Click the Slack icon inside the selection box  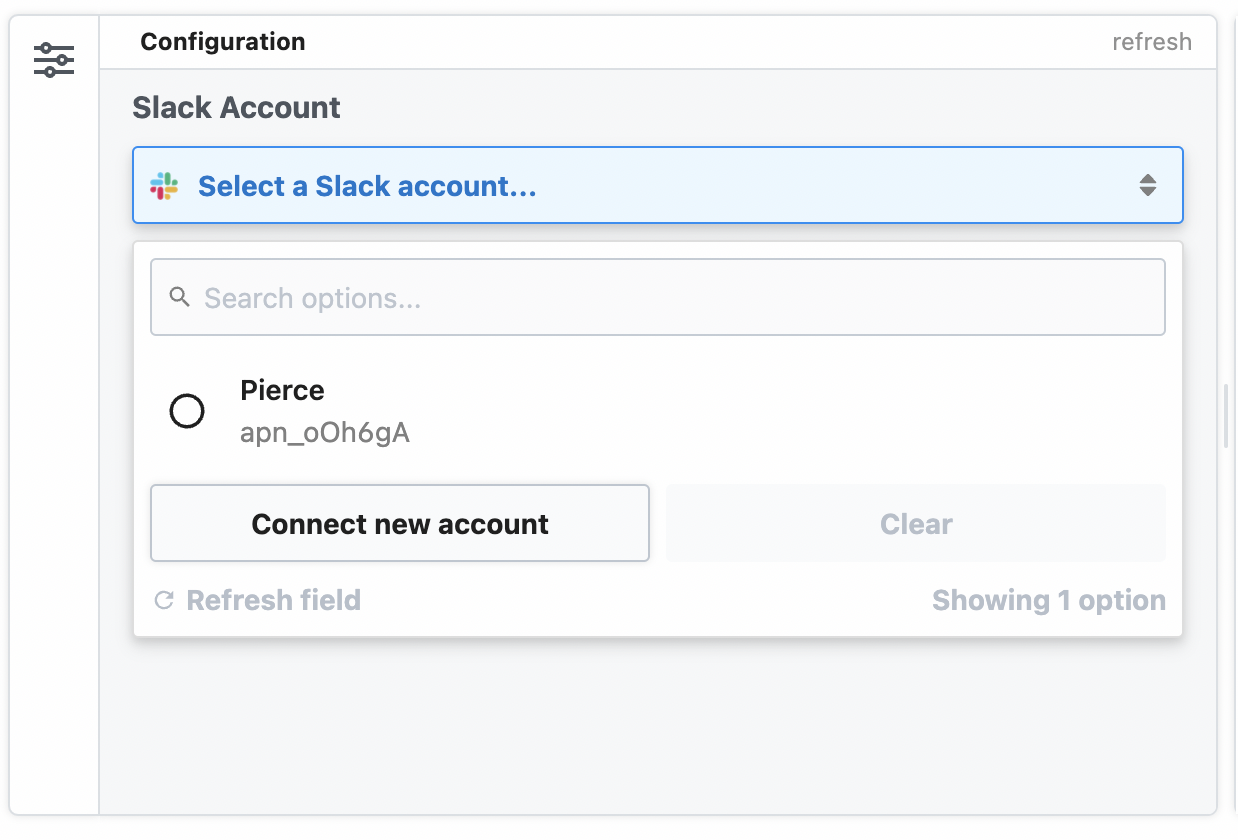coord(166,184)
